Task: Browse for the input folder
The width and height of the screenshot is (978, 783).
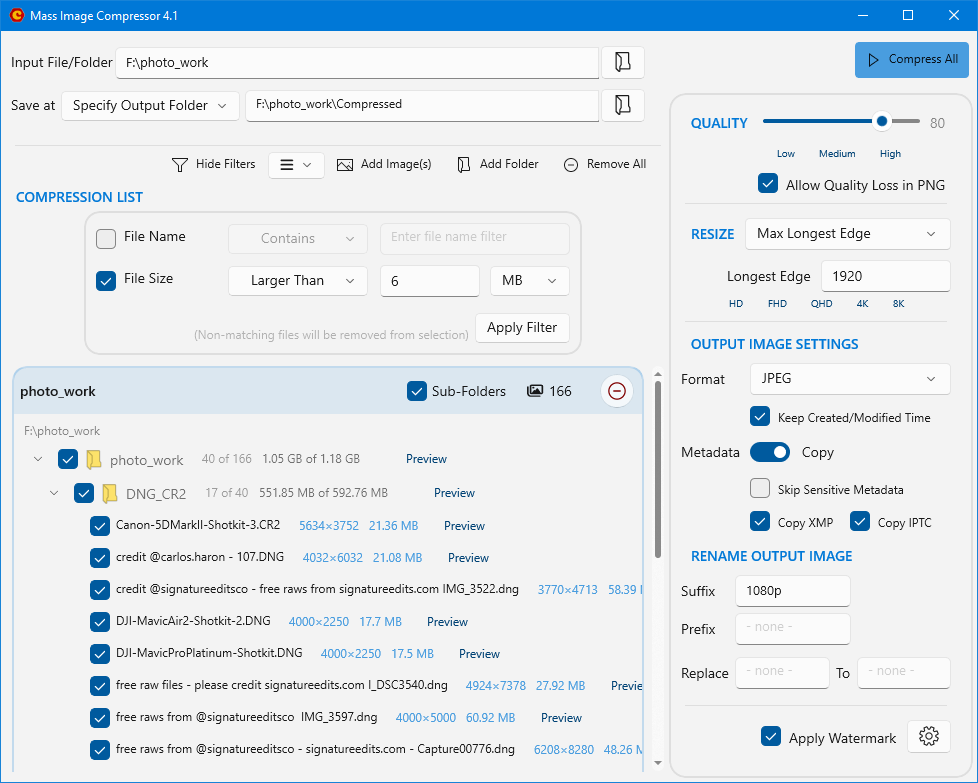Action: (622, 61)
